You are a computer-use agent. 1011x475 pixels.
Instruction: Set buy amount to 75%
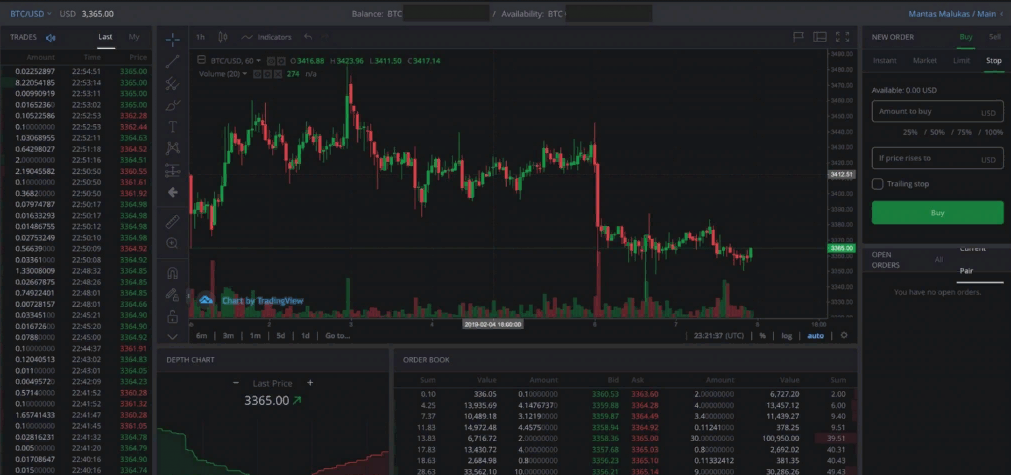pos(964,132)
